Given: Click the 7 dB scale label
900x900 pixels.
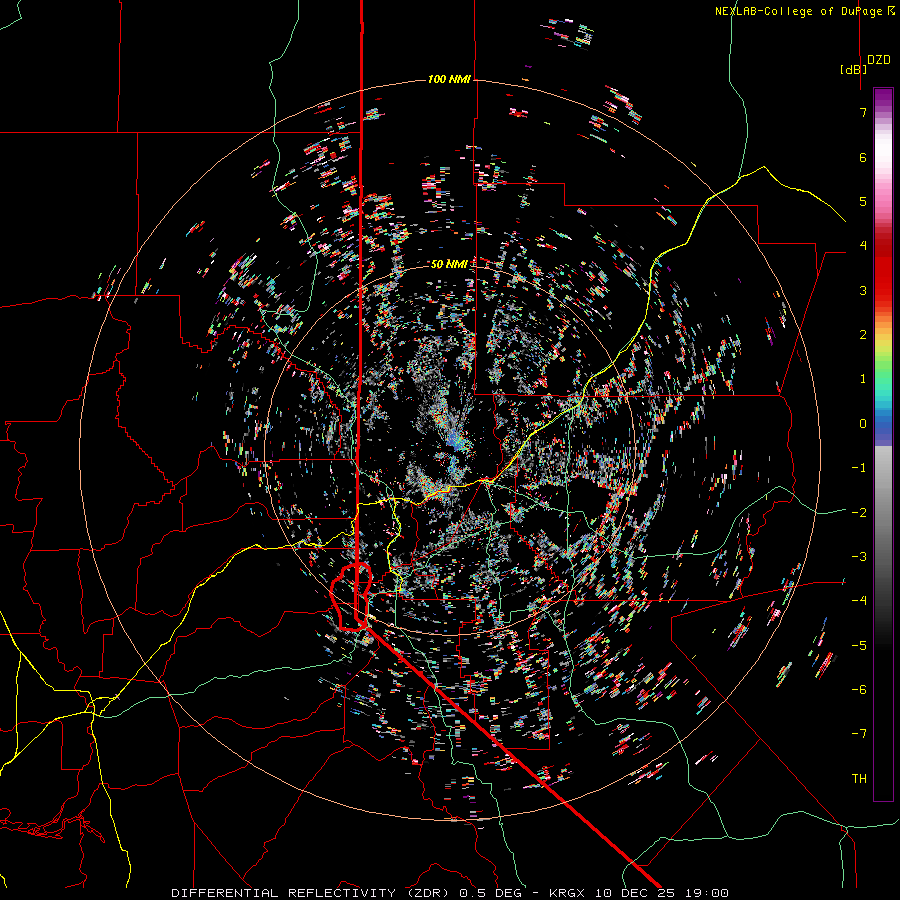Looking at the screenshot, I should pyautogui.click(x=863, y=112).
